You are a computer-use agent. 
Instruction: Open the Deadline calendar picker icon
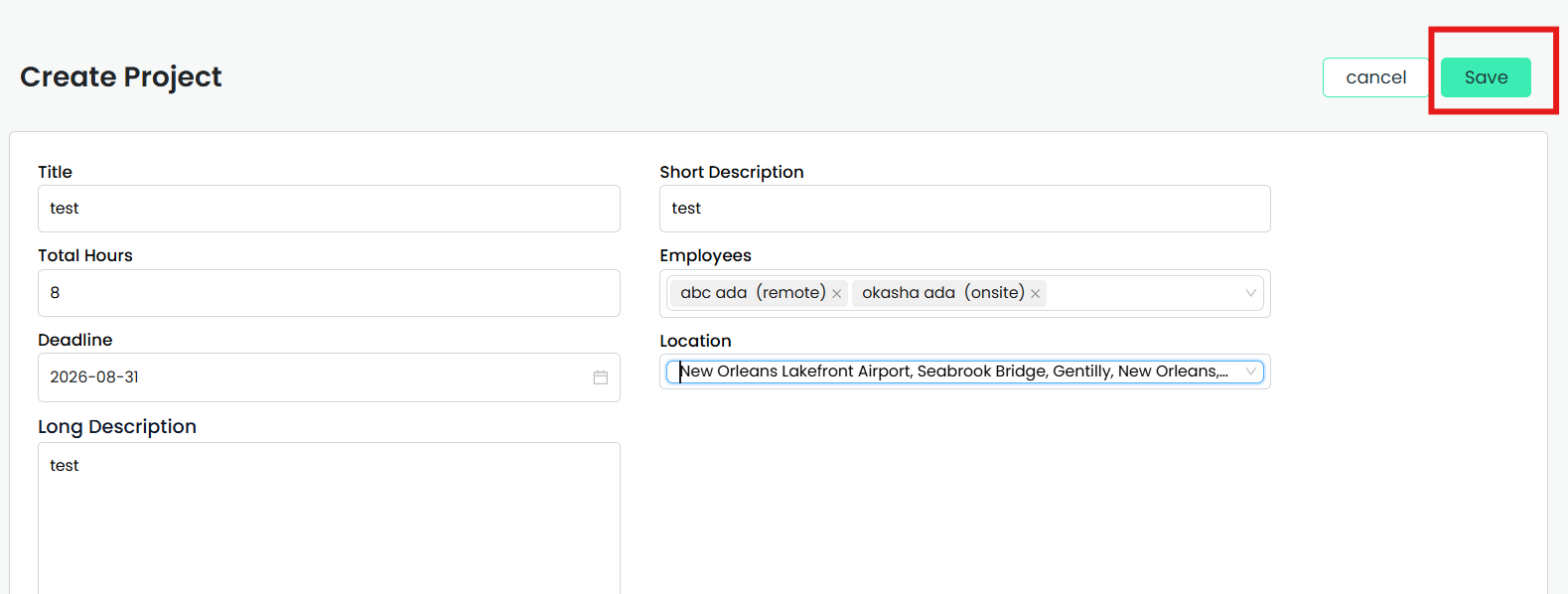tap(601, 377)
